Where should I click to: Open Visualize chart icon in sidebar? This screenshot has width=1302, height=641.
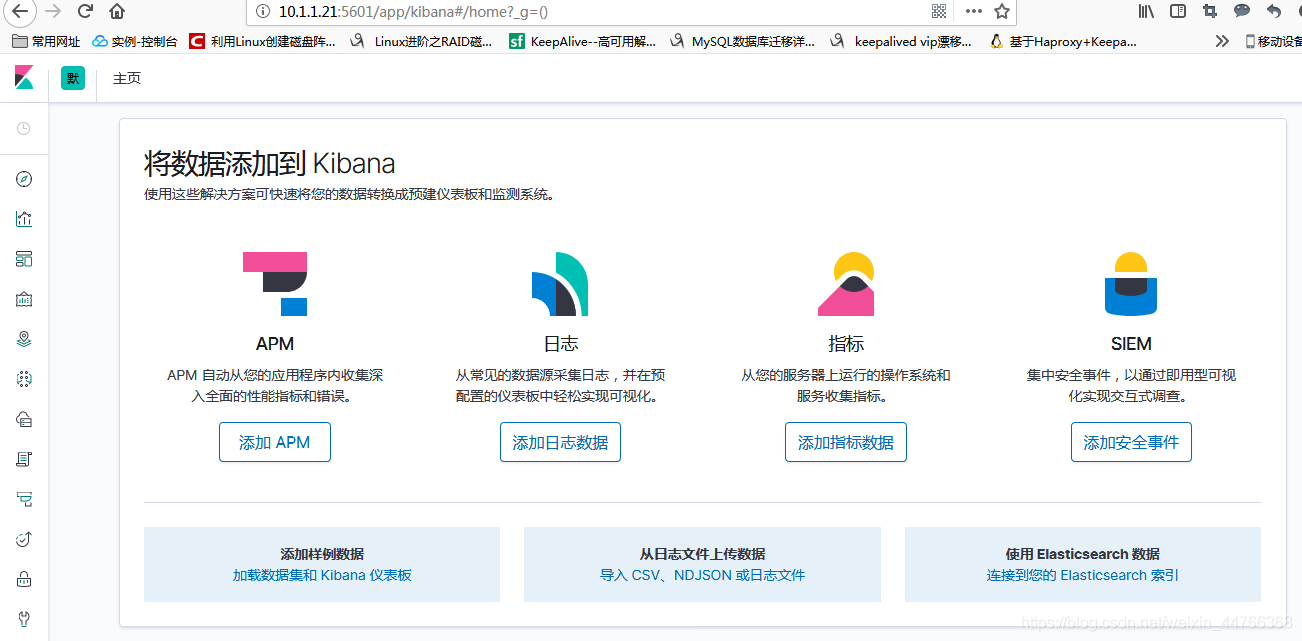pyautogui.click(x=24, y=219)
